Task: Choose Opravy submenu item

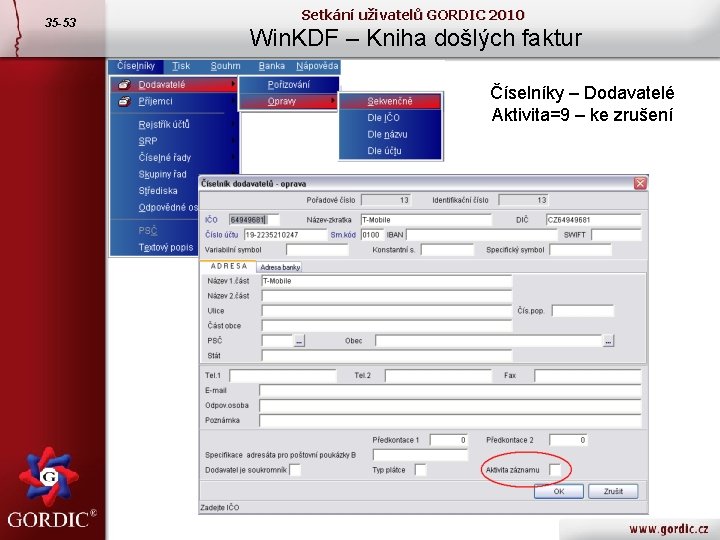Action: point(289,101)
